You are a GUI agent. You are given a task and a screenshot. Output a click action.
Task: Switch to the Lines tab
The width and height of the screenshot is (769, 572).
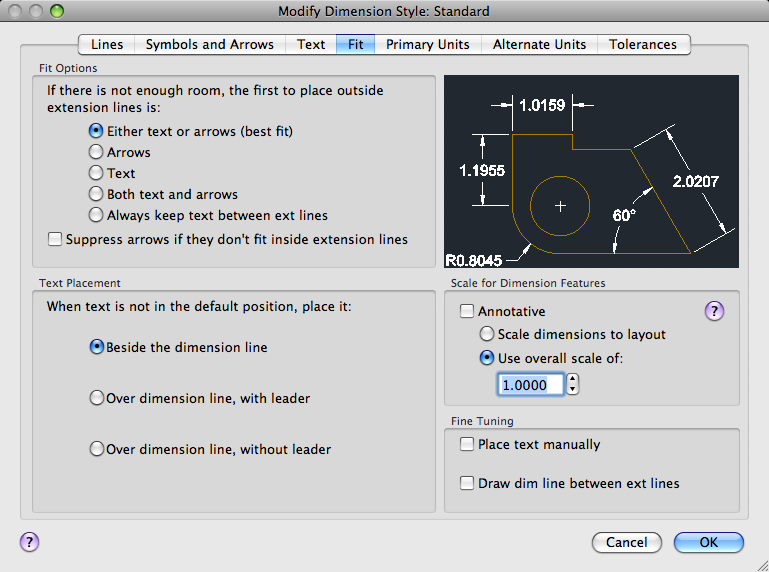107,44
